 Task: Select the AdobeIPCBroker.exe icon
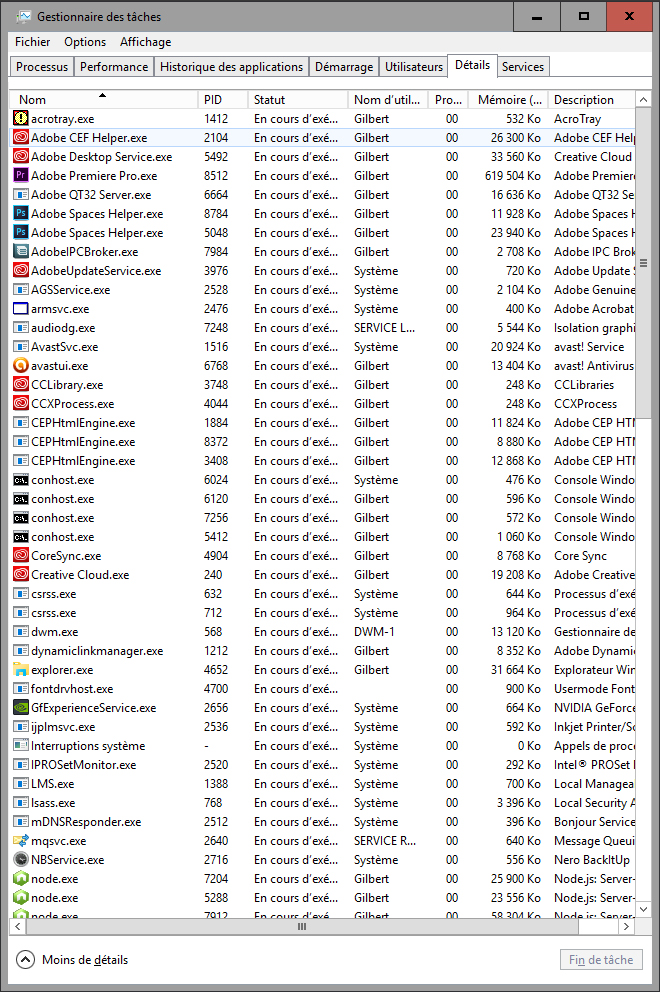pos(21,251)
